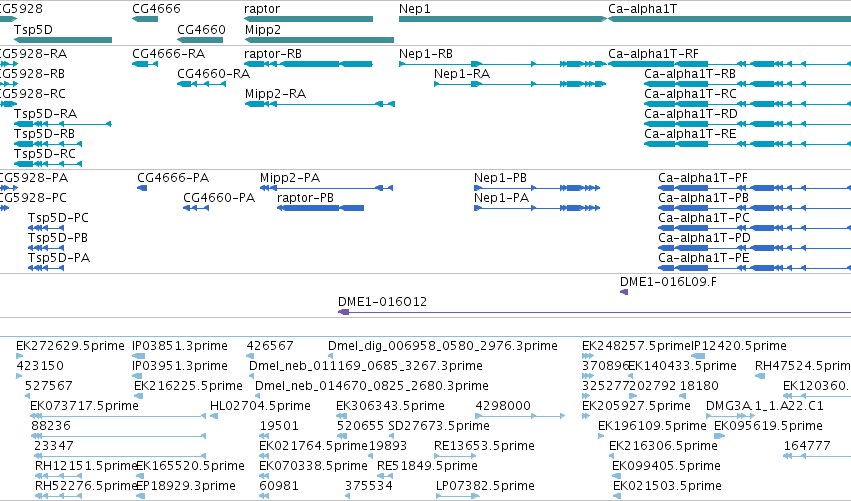Click protein CG4666-PA

142,188
